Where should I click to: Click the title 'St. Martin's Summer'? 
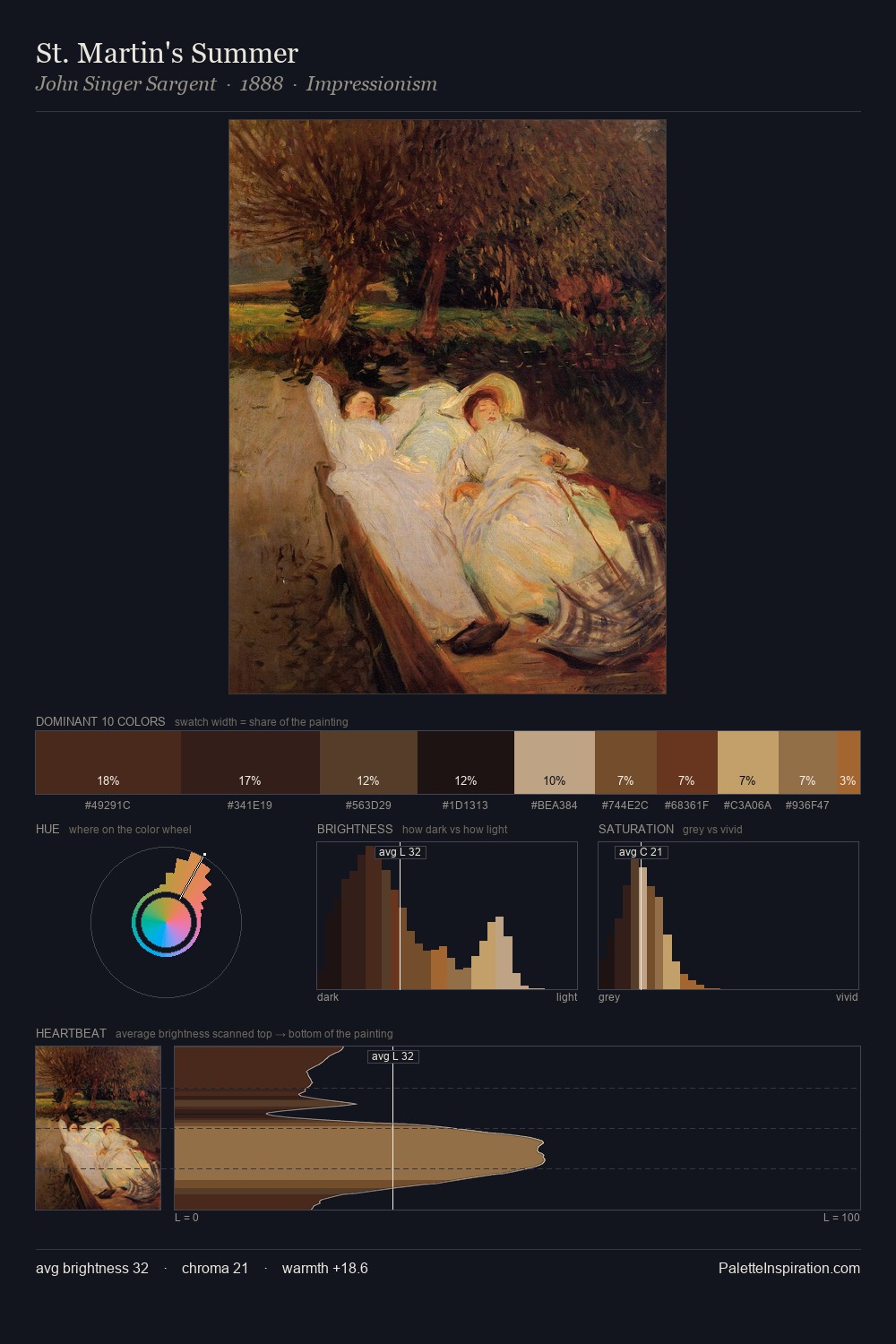tap(167, 53)
